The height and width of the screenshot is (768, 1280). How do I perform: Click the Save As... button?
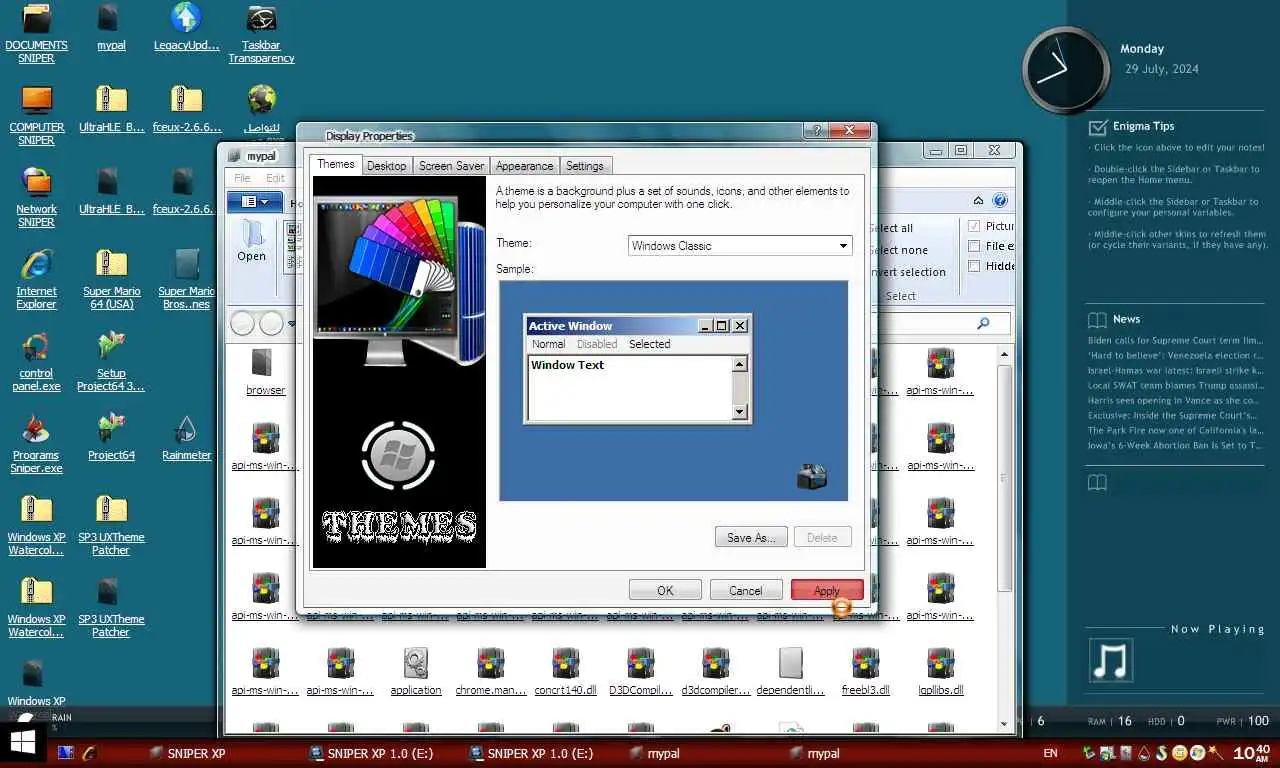751,537
